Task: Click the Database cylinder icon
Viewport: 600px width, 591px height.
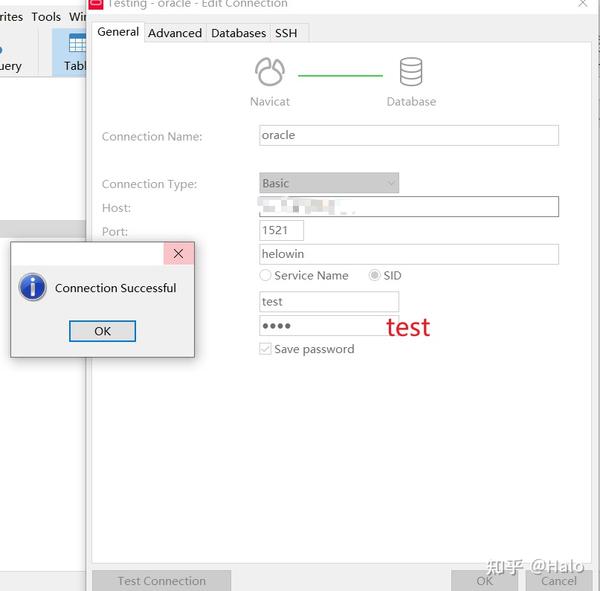Action: click(x=411, y=72)
